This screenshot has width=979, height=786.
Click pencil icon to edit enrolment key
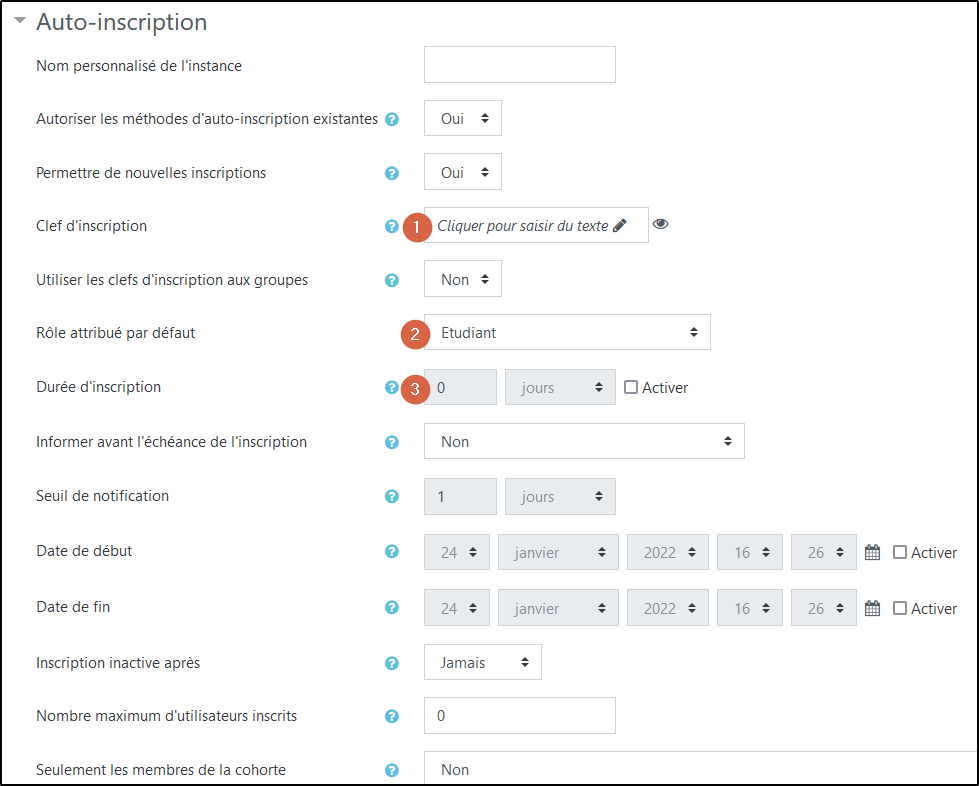(x=620, y=226)
